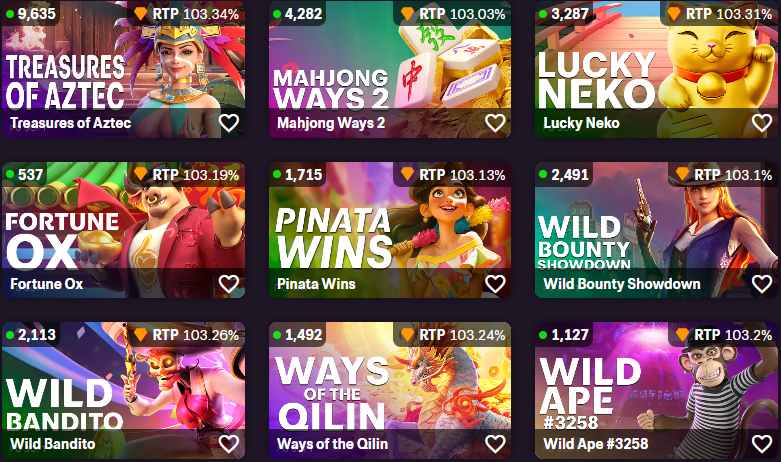Favorite the Wild Bandito game

coord(229,444)
